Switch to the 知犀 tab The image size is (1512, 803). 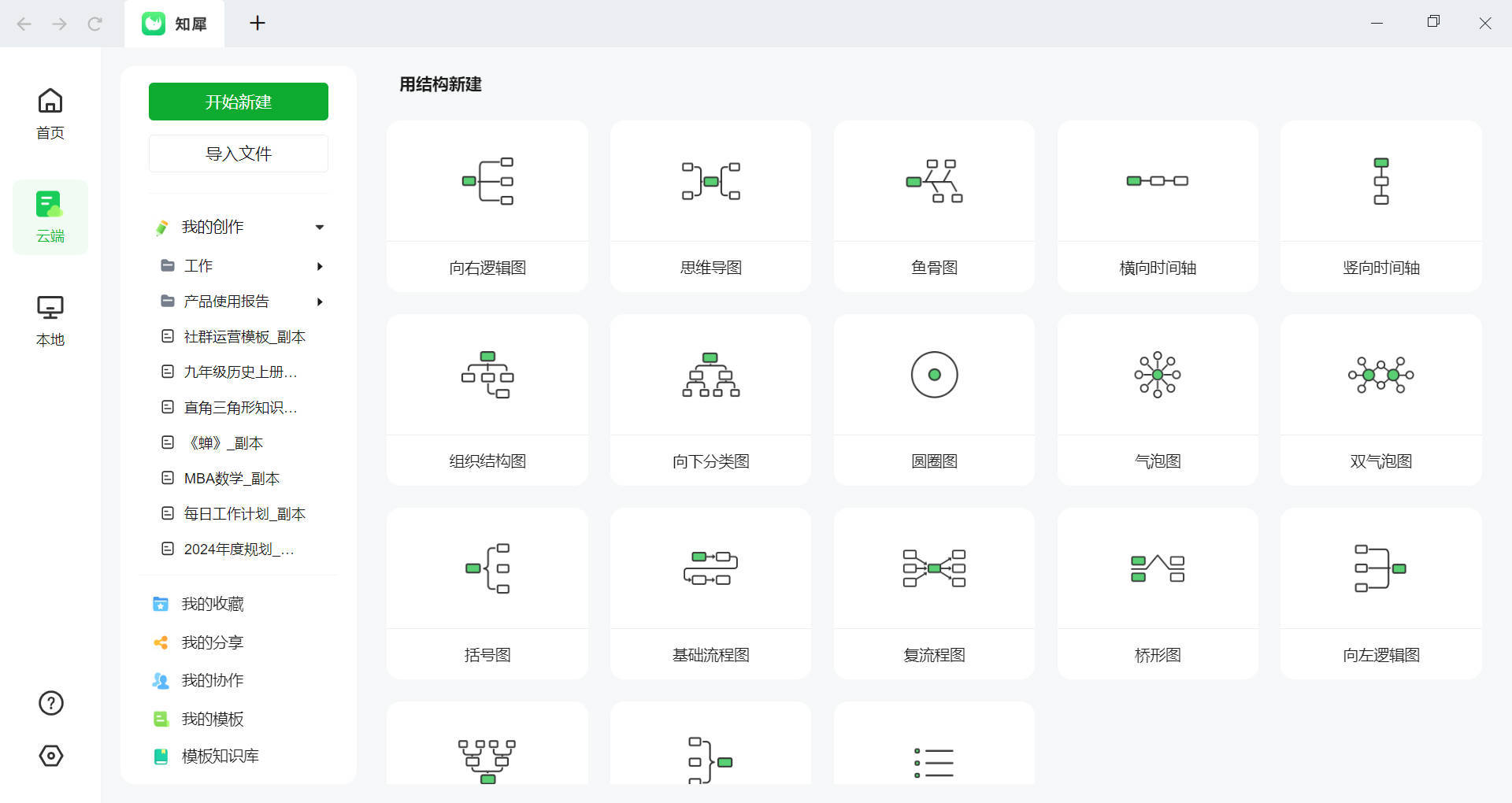tap(174, 24)
